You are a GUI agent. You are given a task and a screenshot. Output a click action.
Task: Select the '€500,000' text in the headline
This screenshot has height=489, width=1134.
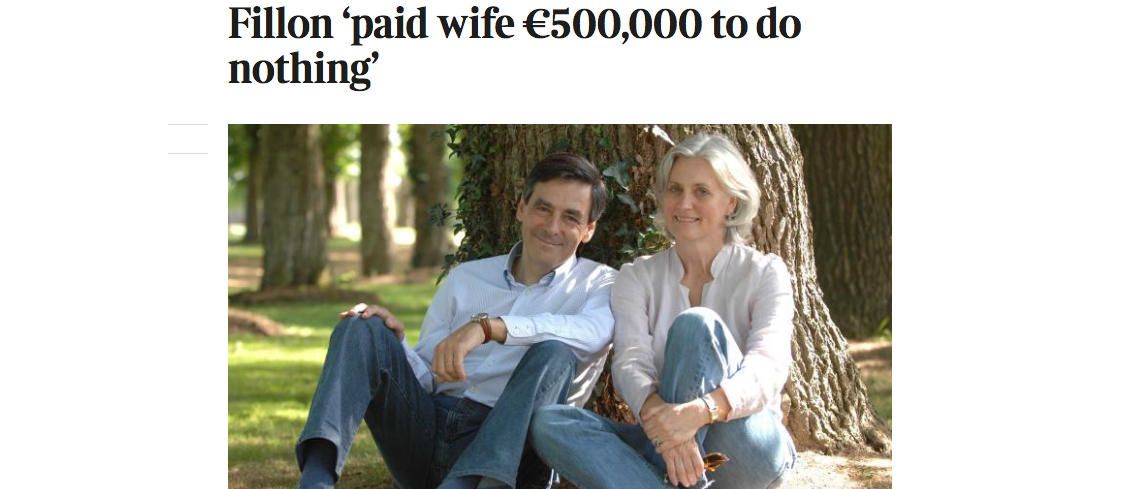(x=613, y=25)
